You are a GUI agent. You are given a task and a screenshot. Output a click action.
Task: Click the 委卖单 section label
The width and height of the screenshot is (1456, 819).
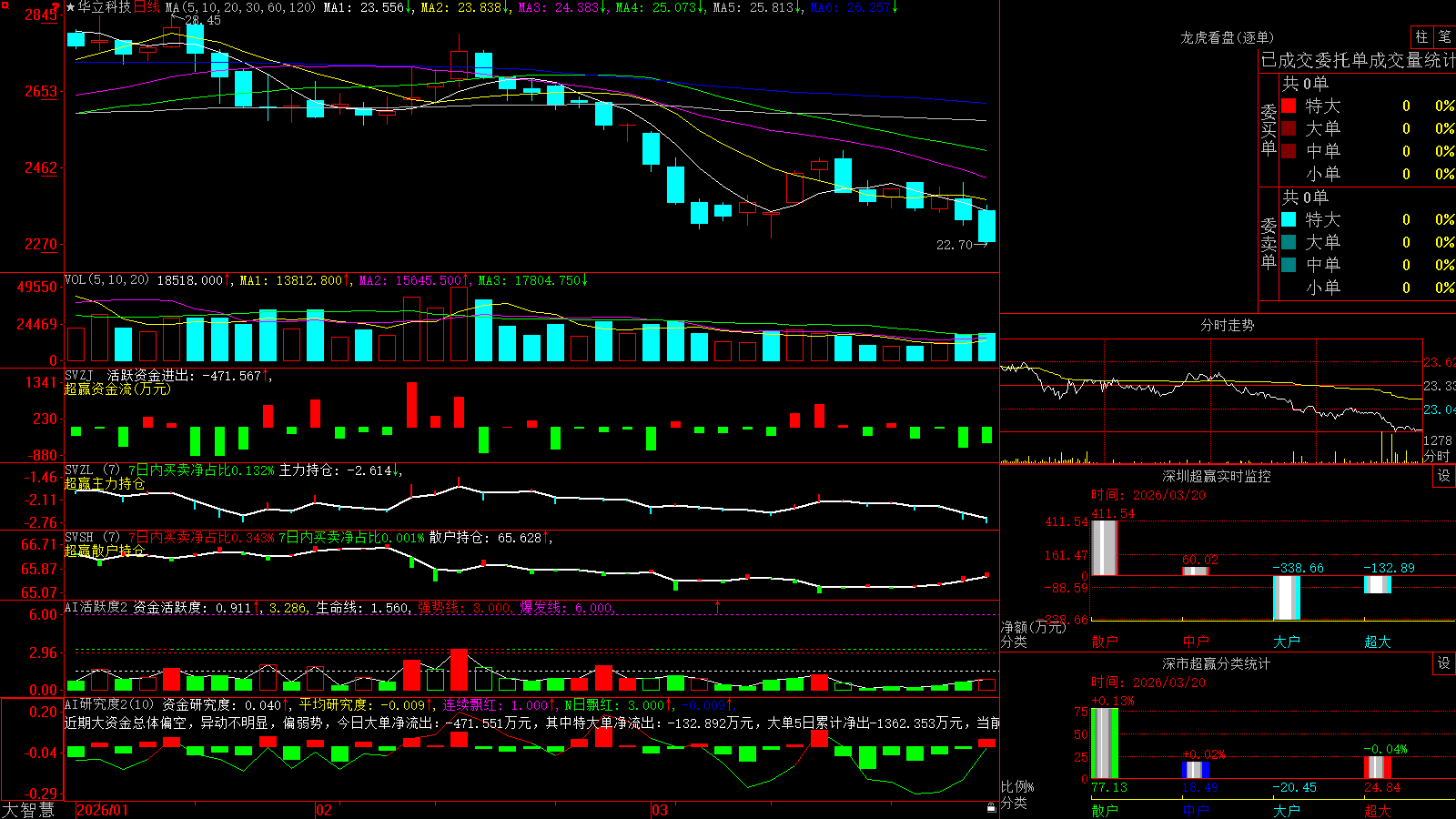(1269, 243)
